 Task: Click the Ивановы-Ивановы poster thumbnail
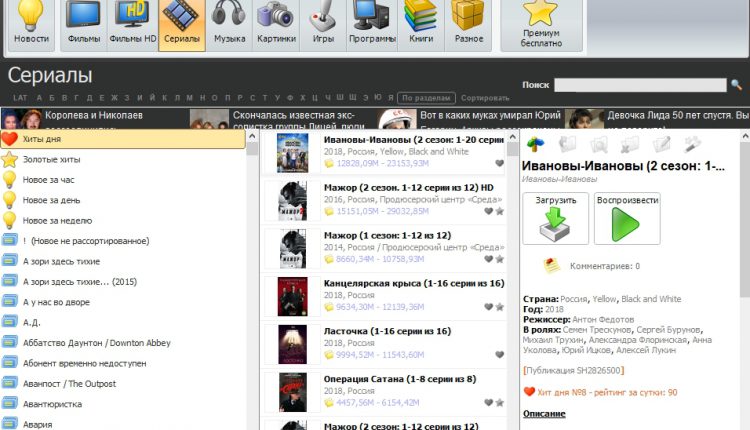click(292, 153)
